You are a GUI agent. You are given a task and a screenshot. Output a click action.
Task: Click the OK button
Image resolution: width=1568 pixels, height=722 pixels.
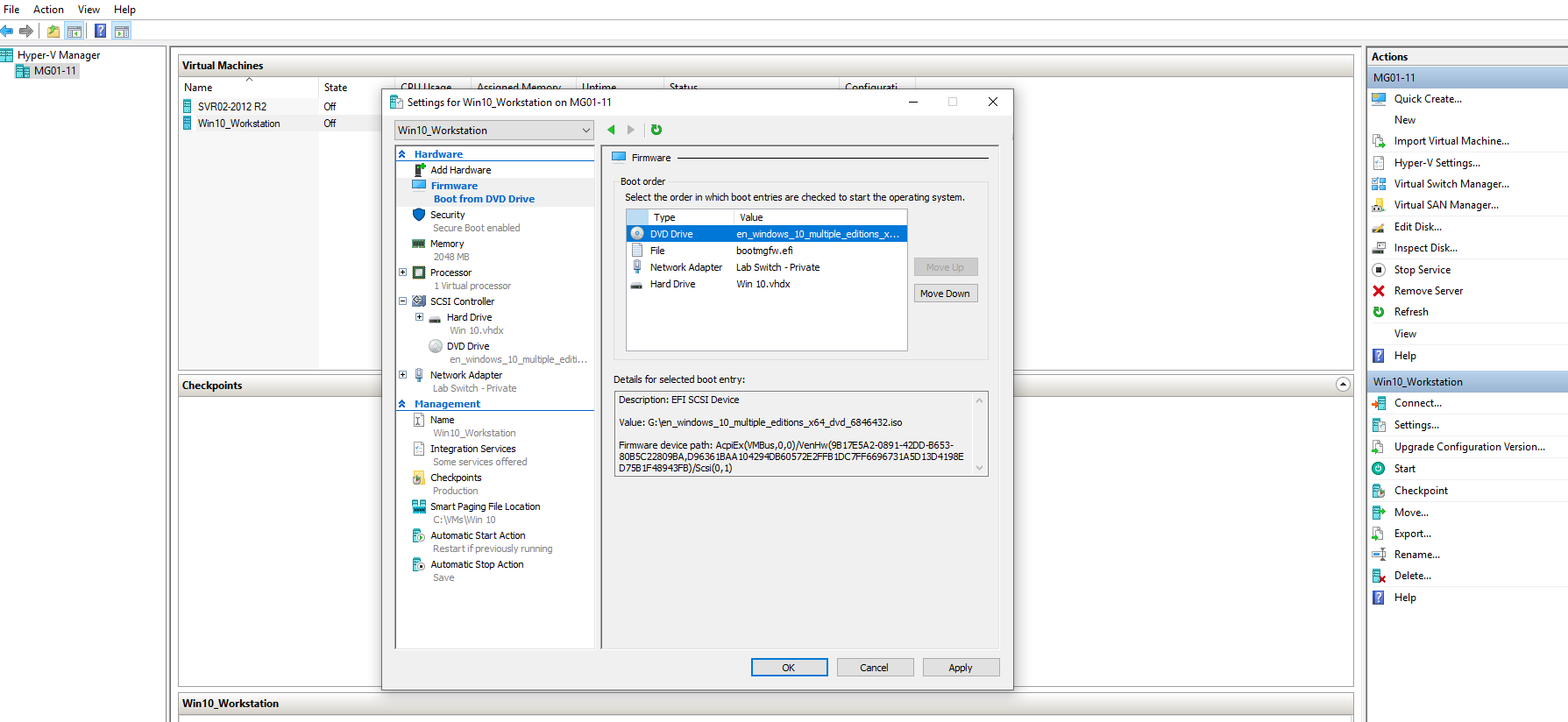(789, 668)
